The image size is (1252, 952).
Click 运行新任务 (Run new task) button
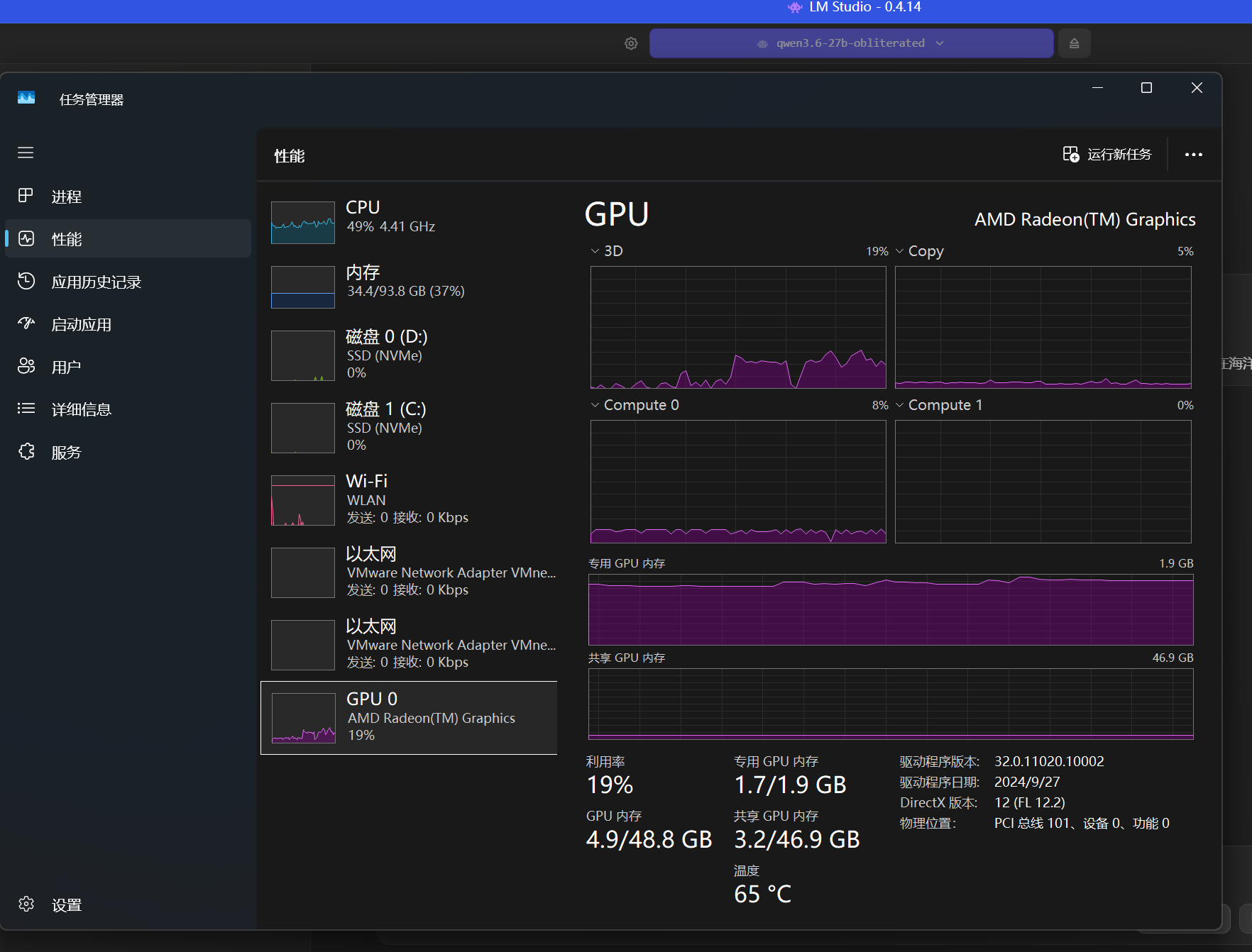[x=1107, y=155]
